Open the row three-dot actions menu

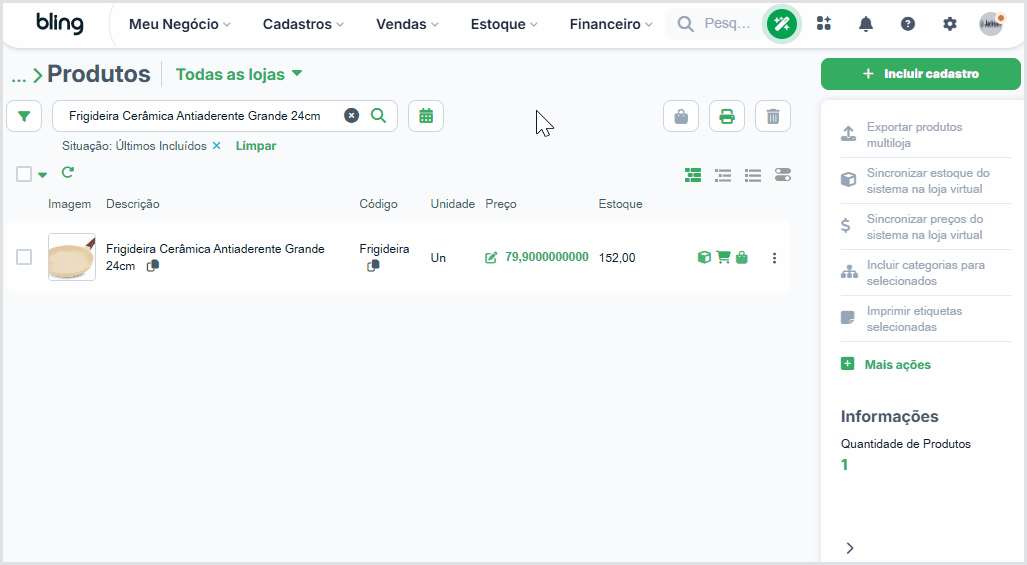(774, 258)
